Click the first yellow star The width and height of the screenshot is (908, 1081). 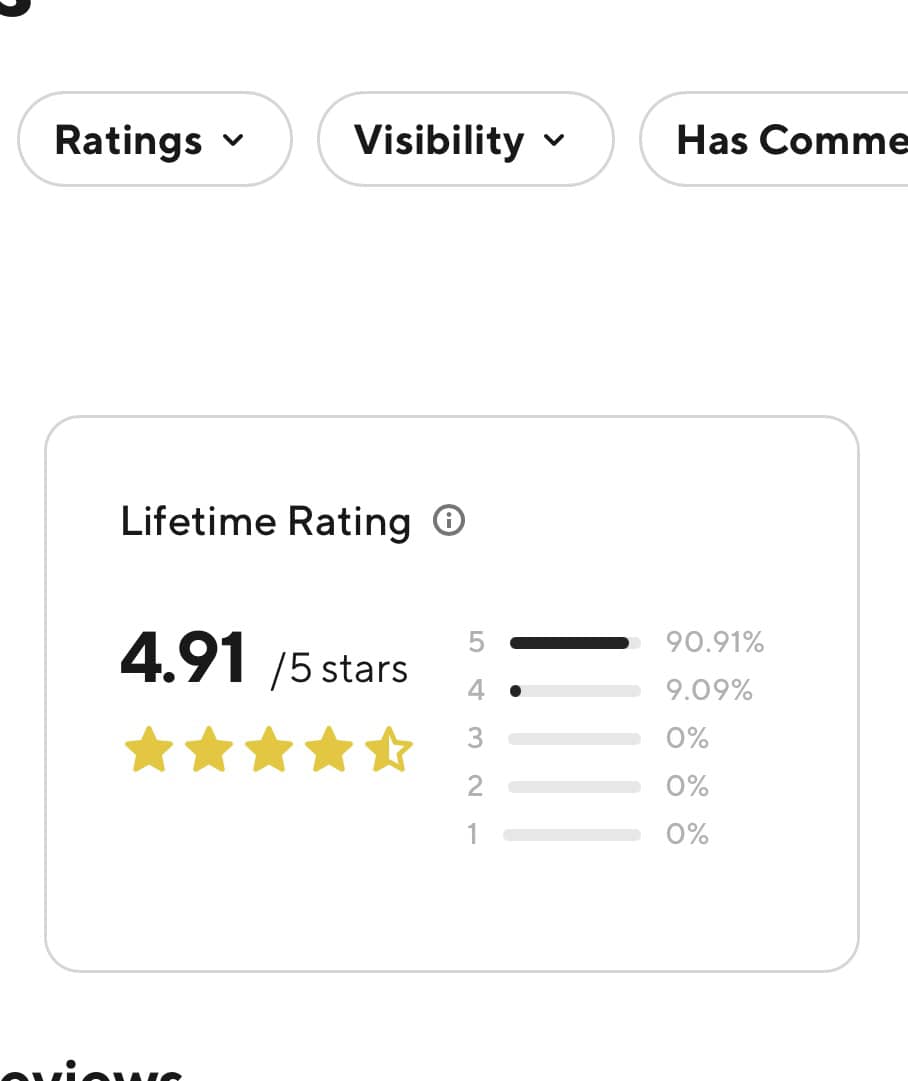(x=149, y=749)
